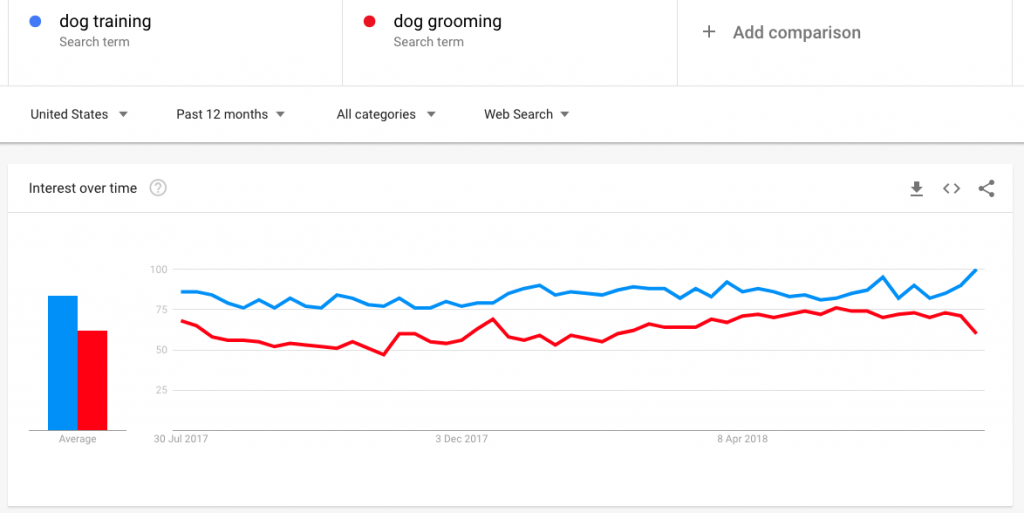
Task: Download the Interest over time data
Action: click(x=916, y=189)
